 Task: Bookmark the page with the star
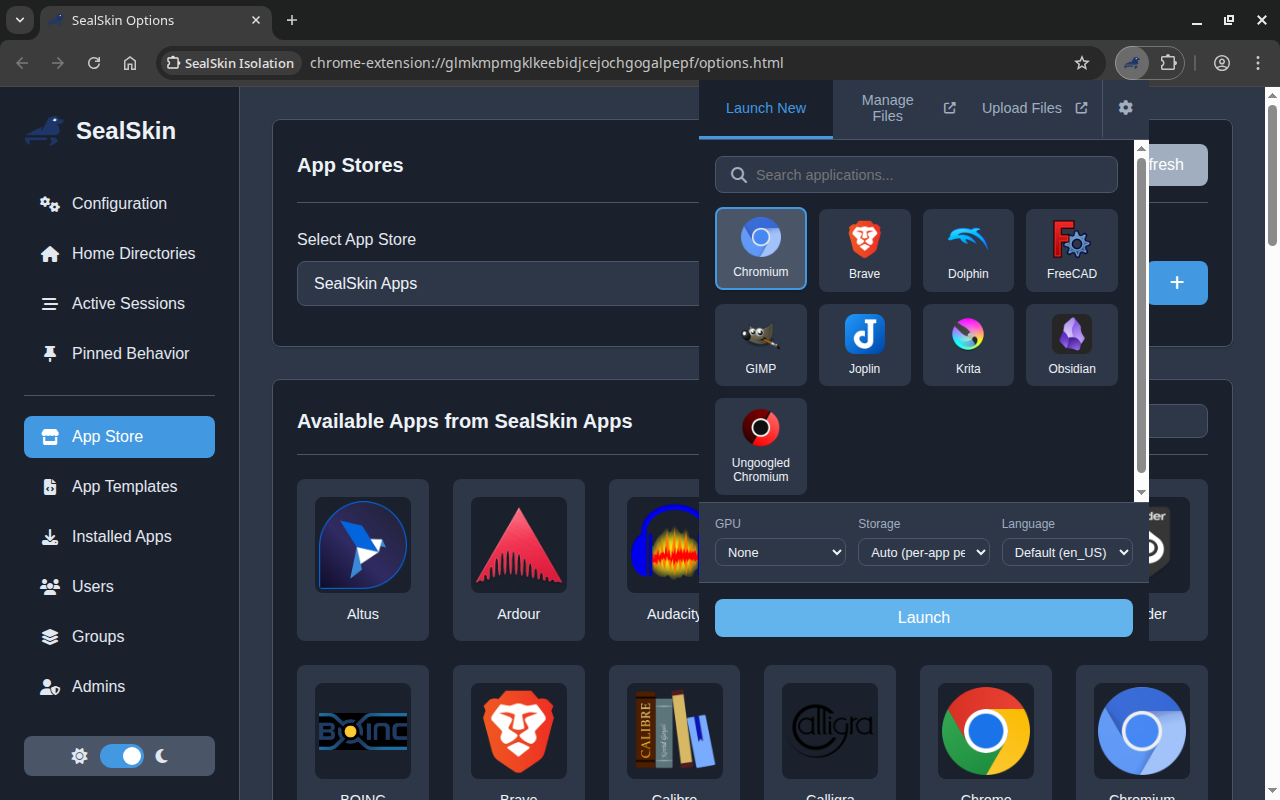coord(1081,62)
